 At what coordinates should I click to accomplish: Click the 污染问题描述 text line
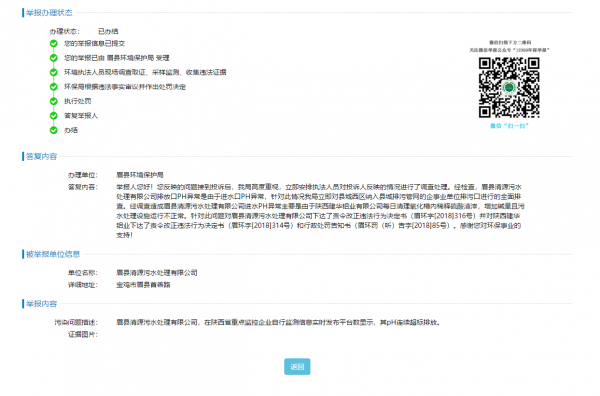(x=279, y=323)
